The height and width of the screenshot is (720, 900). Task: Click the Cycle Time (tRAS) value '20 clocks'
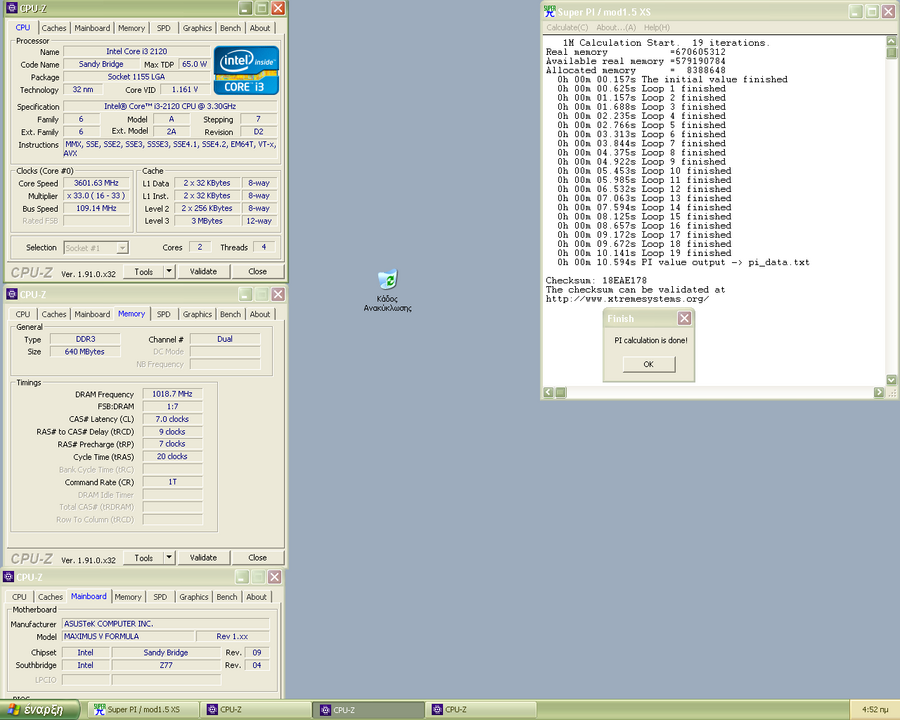[172, 456]
